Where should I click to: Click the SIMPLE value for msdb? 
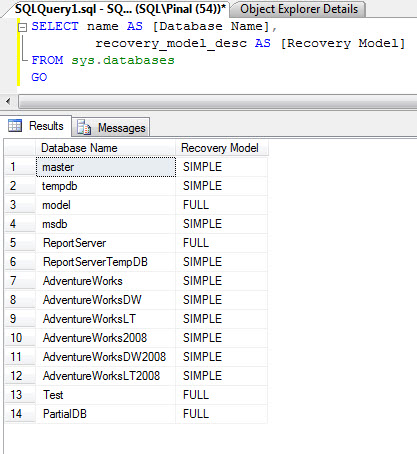pos(222,224)
